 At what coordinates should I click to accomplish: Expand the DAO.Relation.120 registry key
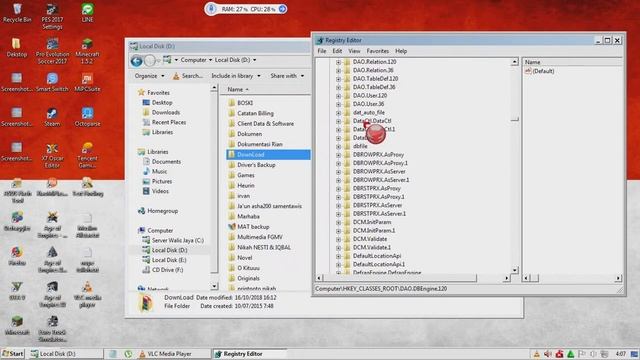click(338, 62)
